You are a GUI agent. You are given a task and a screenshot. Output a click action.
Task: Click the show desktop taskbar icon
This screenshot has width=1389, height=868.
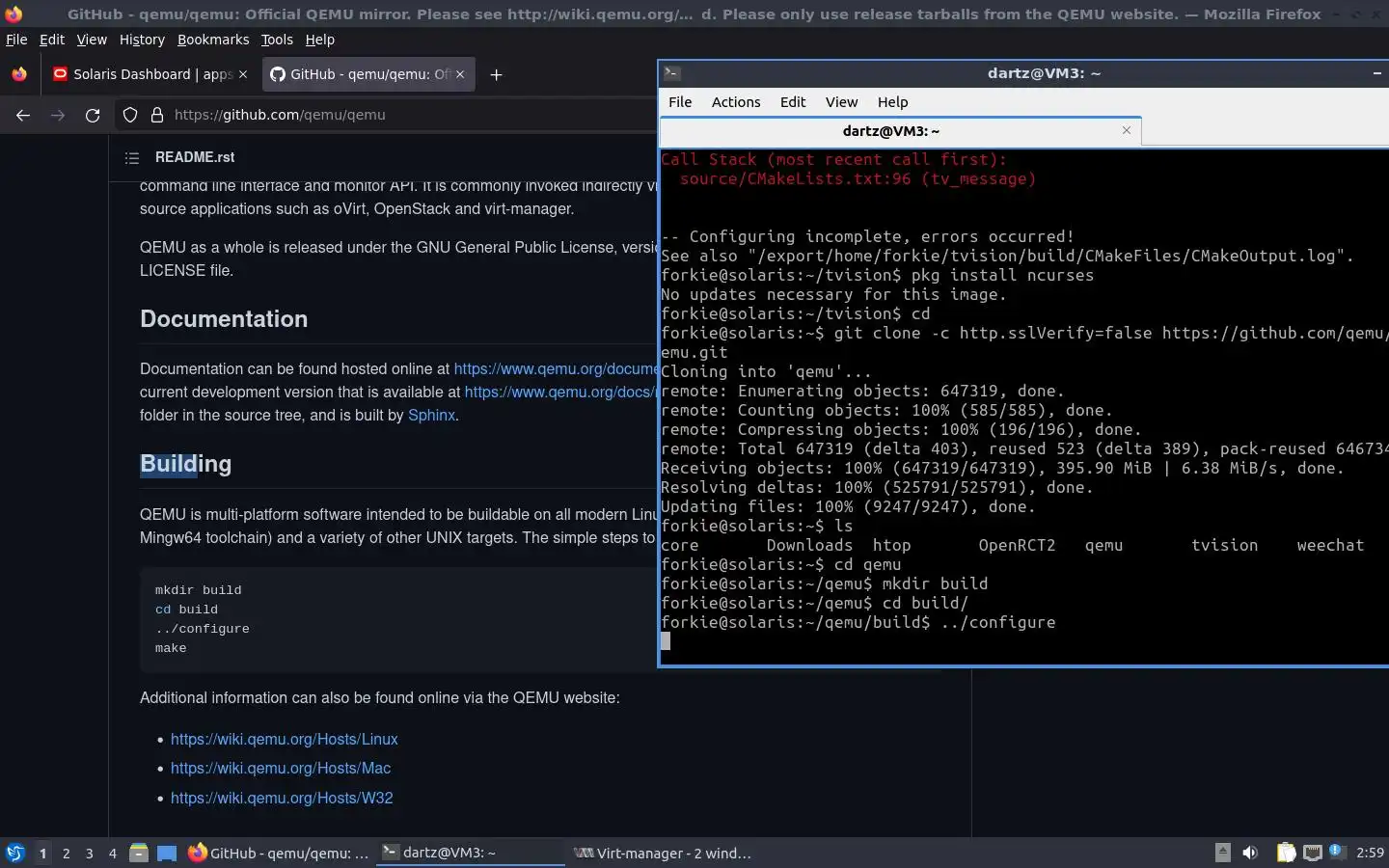[167, 853]
